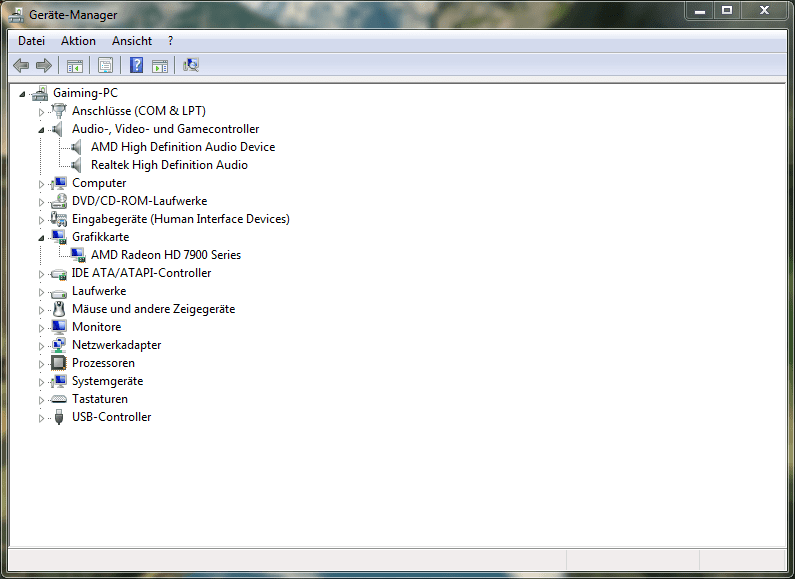Select AMD High Definition Audio Device text

click(x=183, y=147)
